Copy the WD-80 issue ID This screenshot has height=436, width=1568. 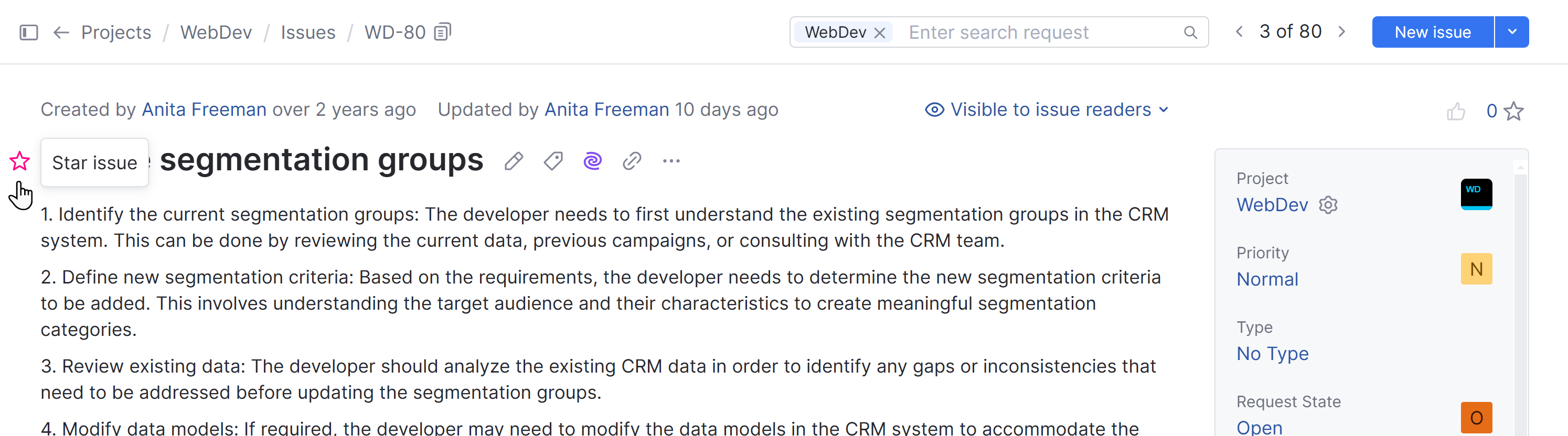pos(443,31)
